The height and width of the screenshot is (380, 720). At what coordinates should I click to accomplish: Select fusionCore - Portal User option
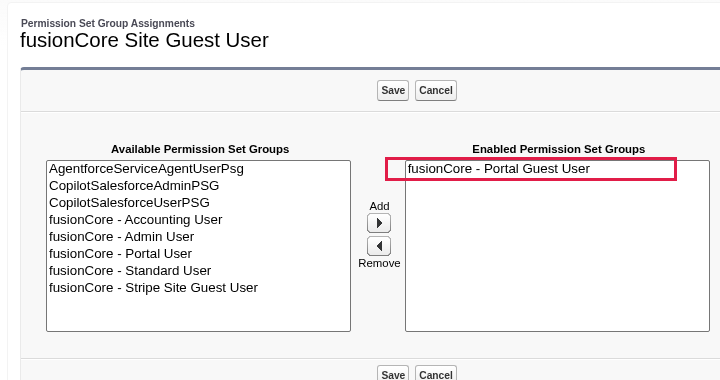pyautogui.click(x=198, y=254)
